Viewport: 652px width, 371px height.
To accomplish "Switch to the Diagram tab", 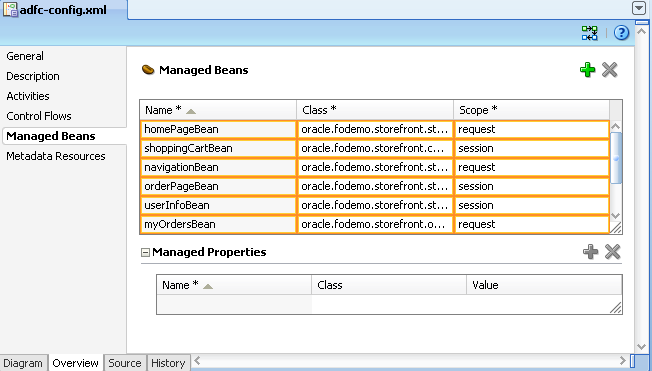I will tap(23, 363).
